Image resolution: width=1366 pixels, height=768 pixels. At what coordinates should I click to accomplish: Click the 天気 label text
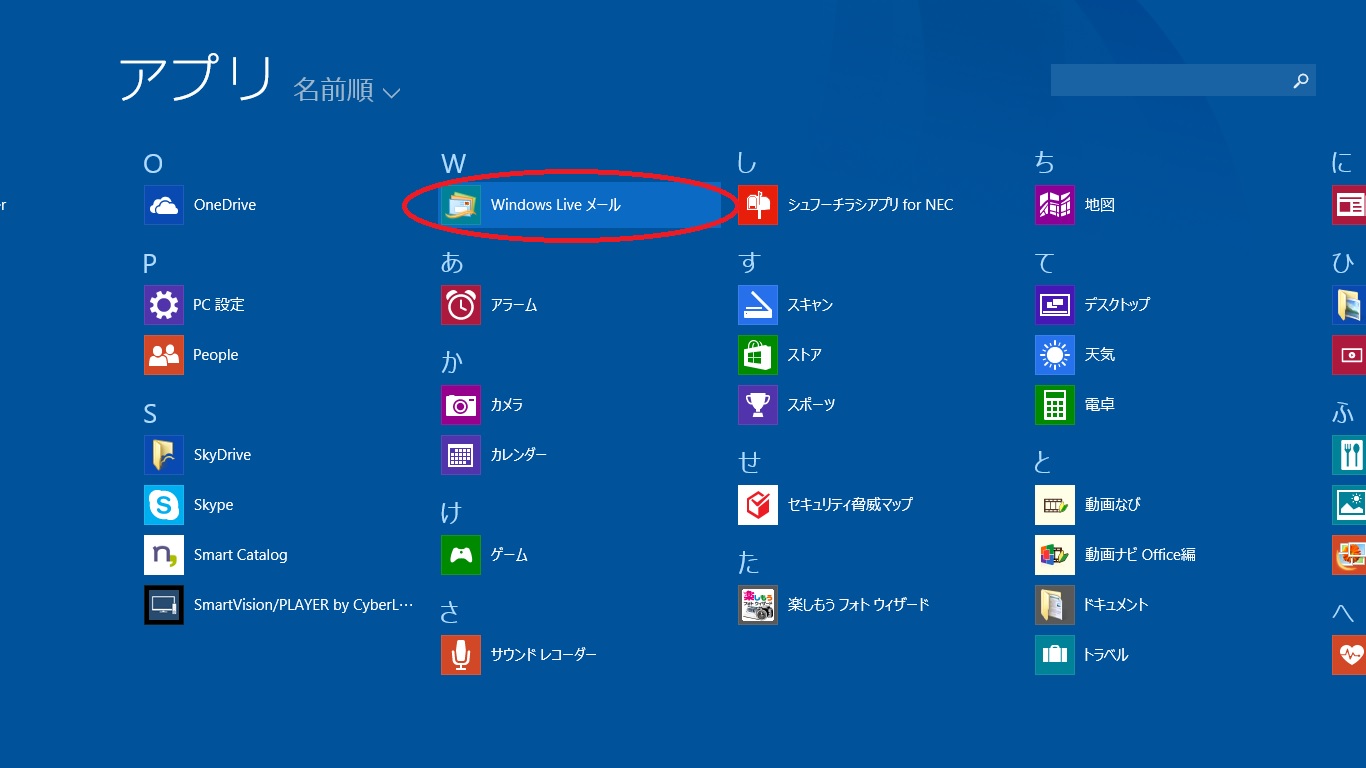pos(1100,355)
